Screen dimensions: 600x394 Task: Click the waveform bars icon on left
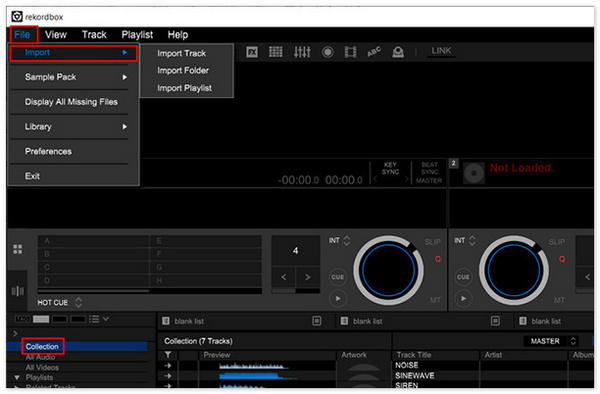click(17, 291)
